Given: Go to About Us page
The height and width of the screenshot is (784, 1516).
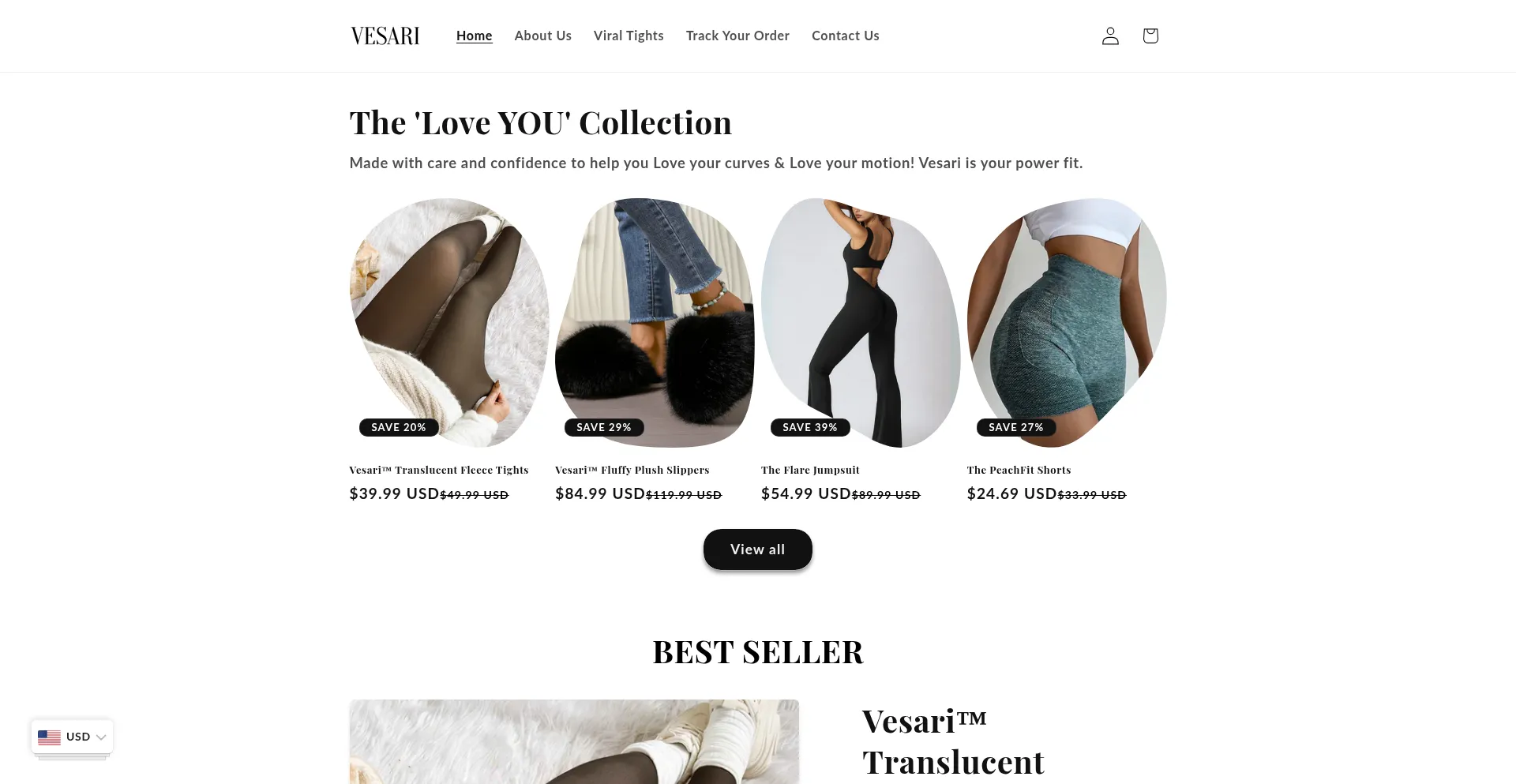Looking at the screenshot, I should [543, 36].
